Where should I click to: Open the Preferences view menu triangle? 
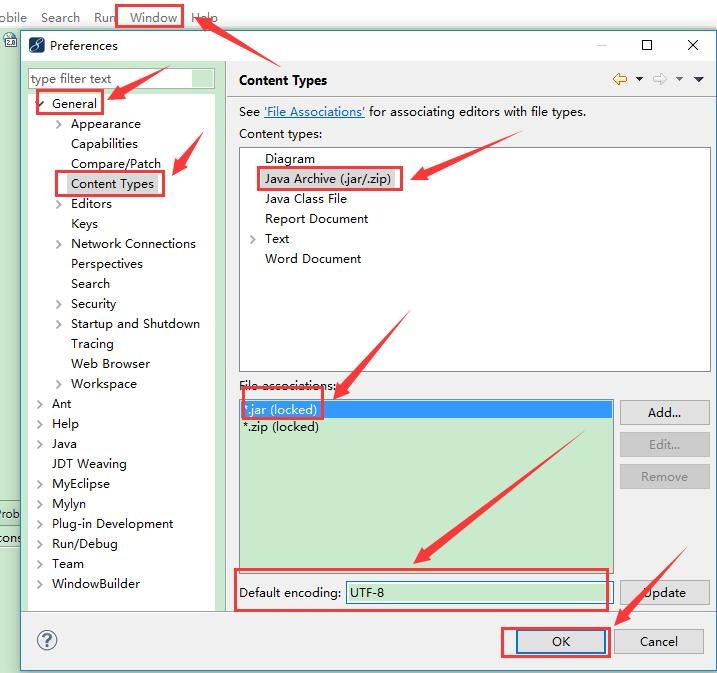[698, 79]
